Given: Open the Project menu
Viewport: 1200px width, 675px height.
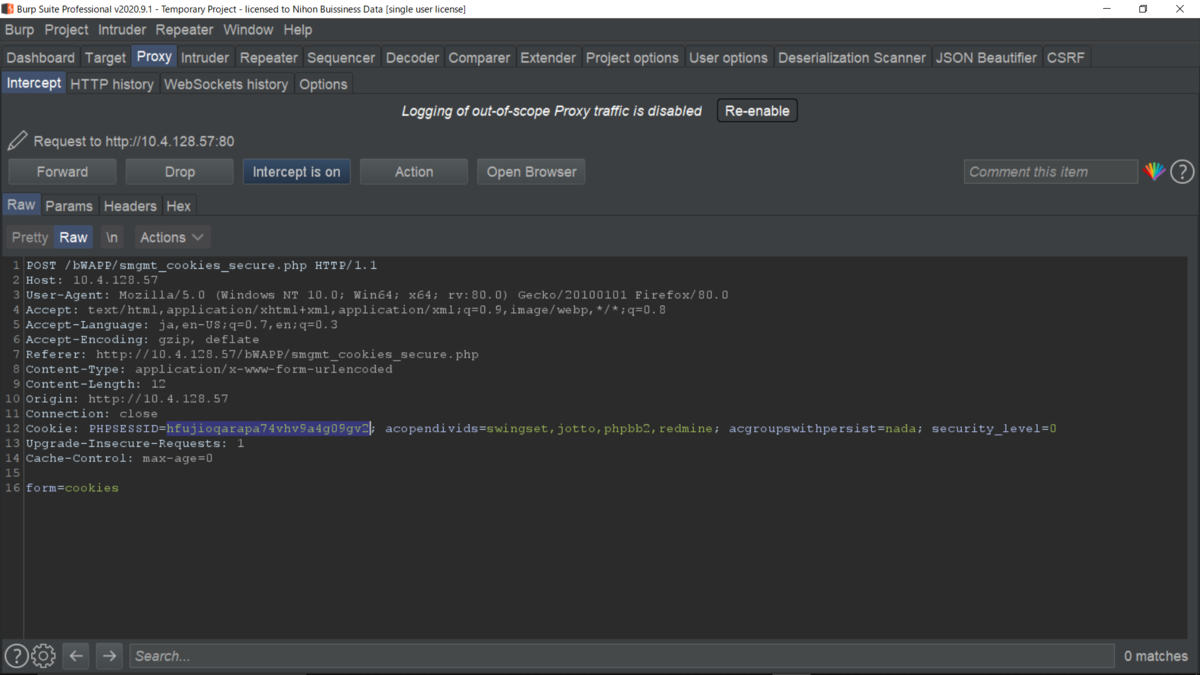Looking at the screenshot, I should [x=67, y=30].
